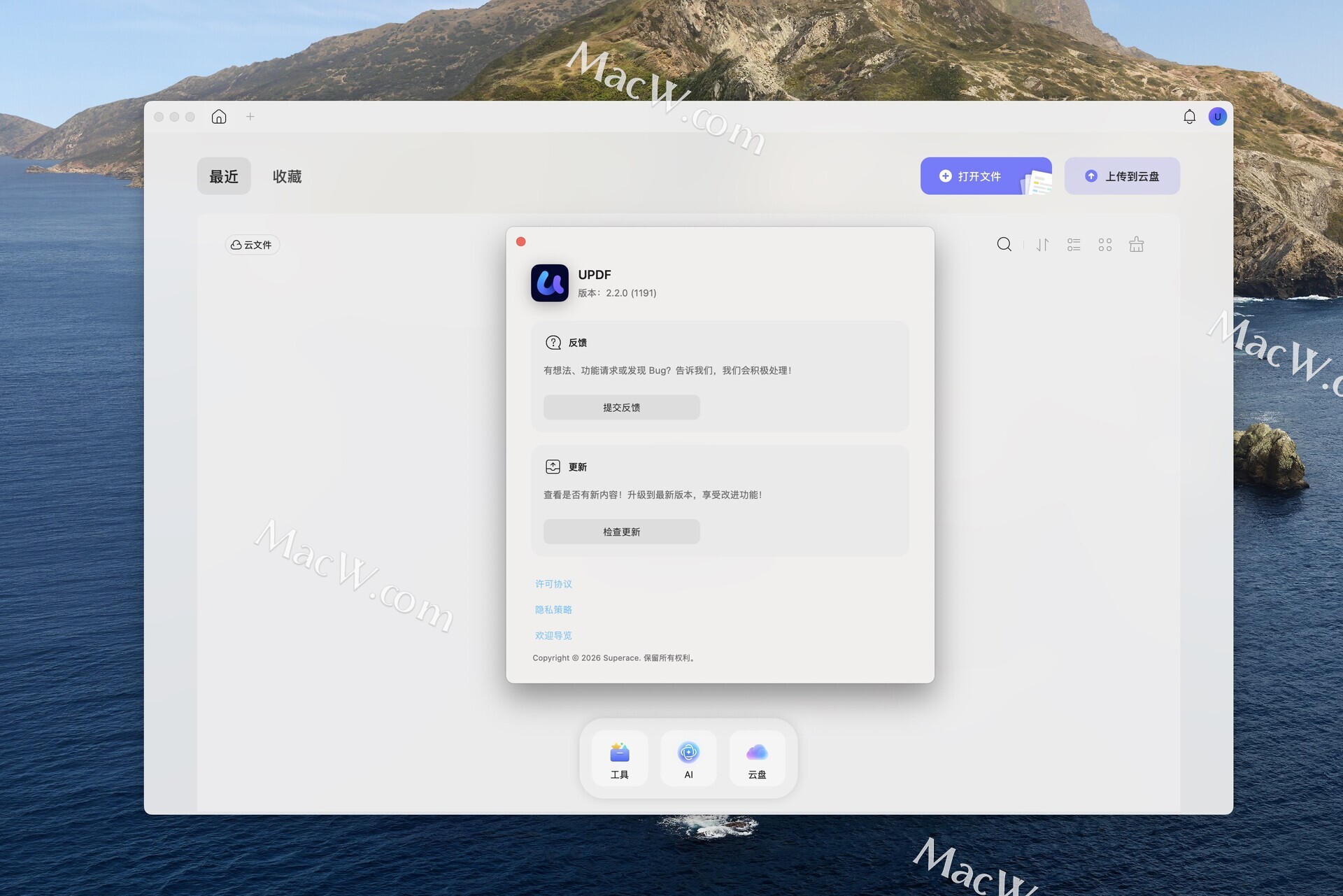Toggle the 云文件 filter chip
The height and width of the screenshot is (896, 1343).
[252, 245]
